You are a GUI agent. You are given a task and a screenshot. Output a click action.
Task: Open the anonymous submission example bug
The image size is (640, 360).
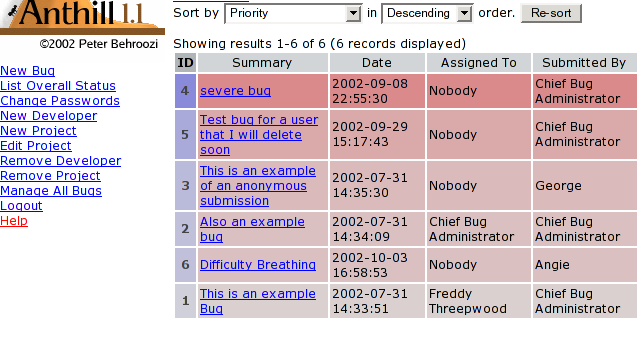point(258,186)
